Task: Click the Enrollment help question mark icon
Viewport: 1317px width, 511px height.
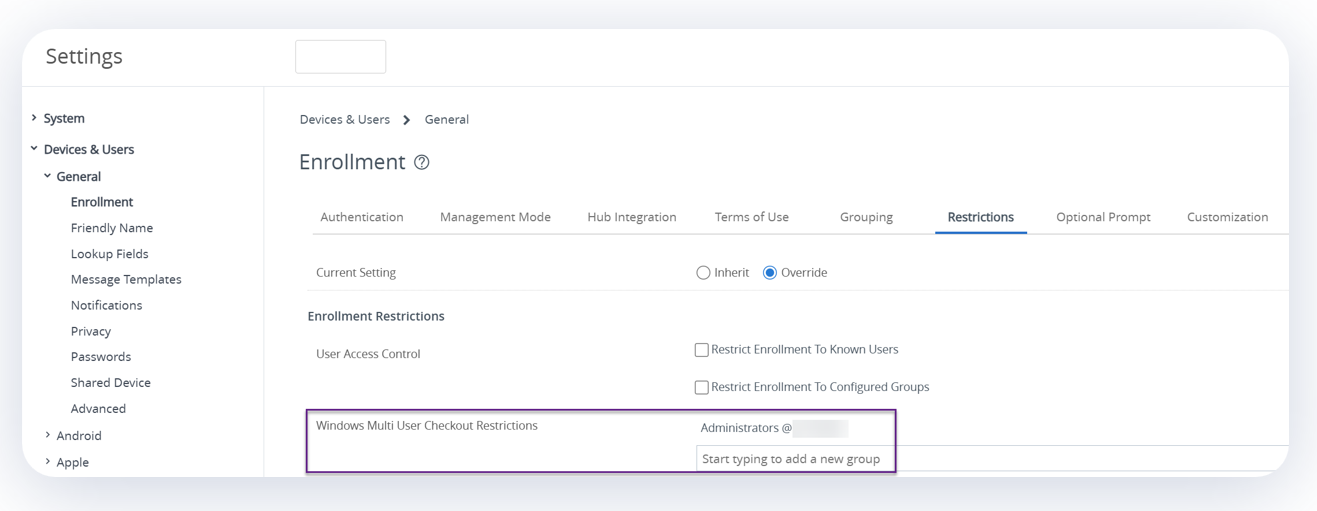Action: click(x=422, y=162)
